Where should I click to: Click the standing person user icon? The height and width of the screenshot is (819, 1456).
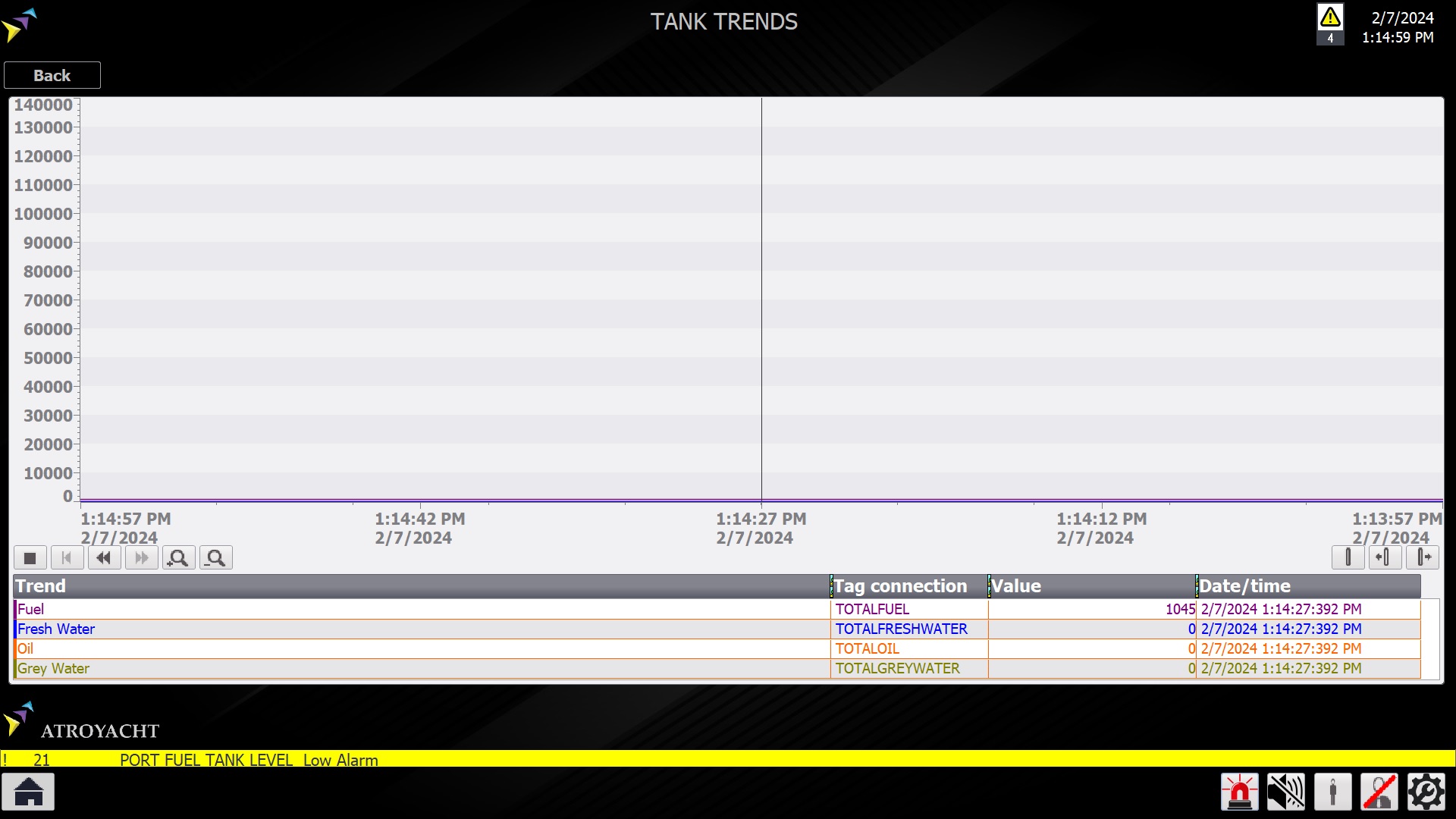(1332, 792)
